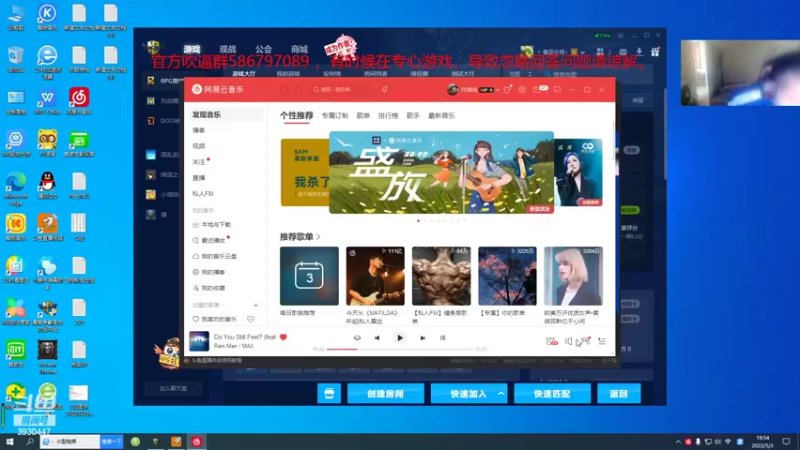
Task: Expand the username dropdown arrow
Action: (x=498, y=90)
